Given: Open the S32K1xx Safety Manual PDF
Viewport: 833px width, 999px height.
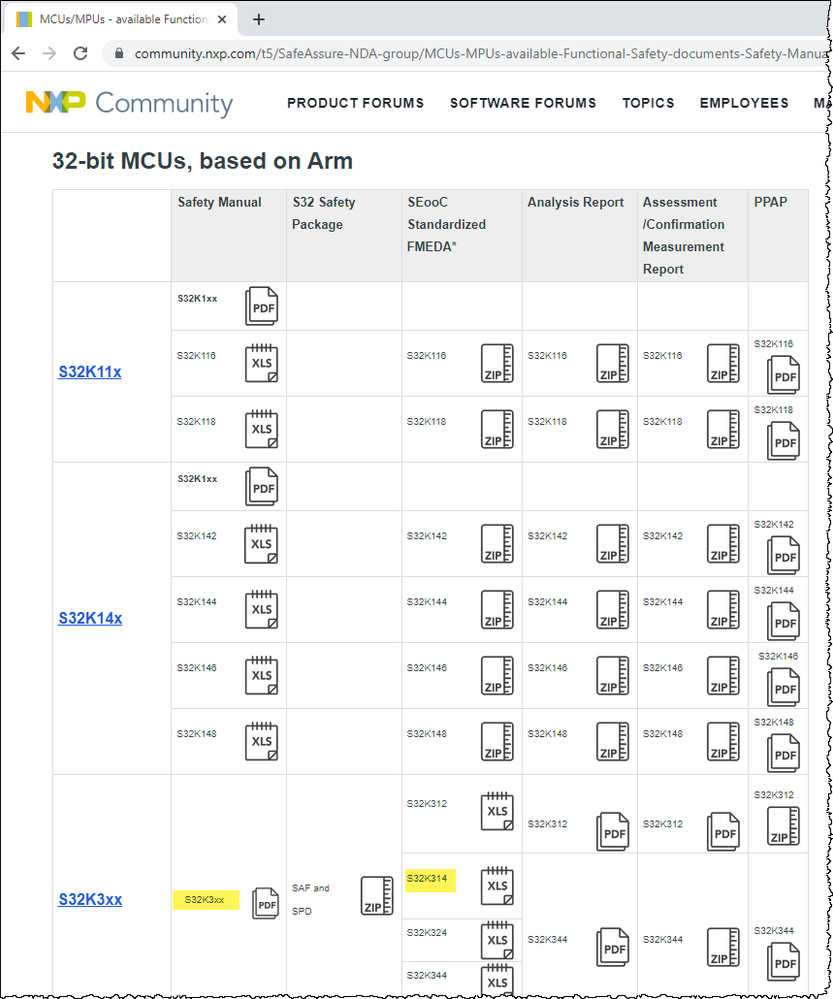Looking at the screenshot, I should pos(261,306).
